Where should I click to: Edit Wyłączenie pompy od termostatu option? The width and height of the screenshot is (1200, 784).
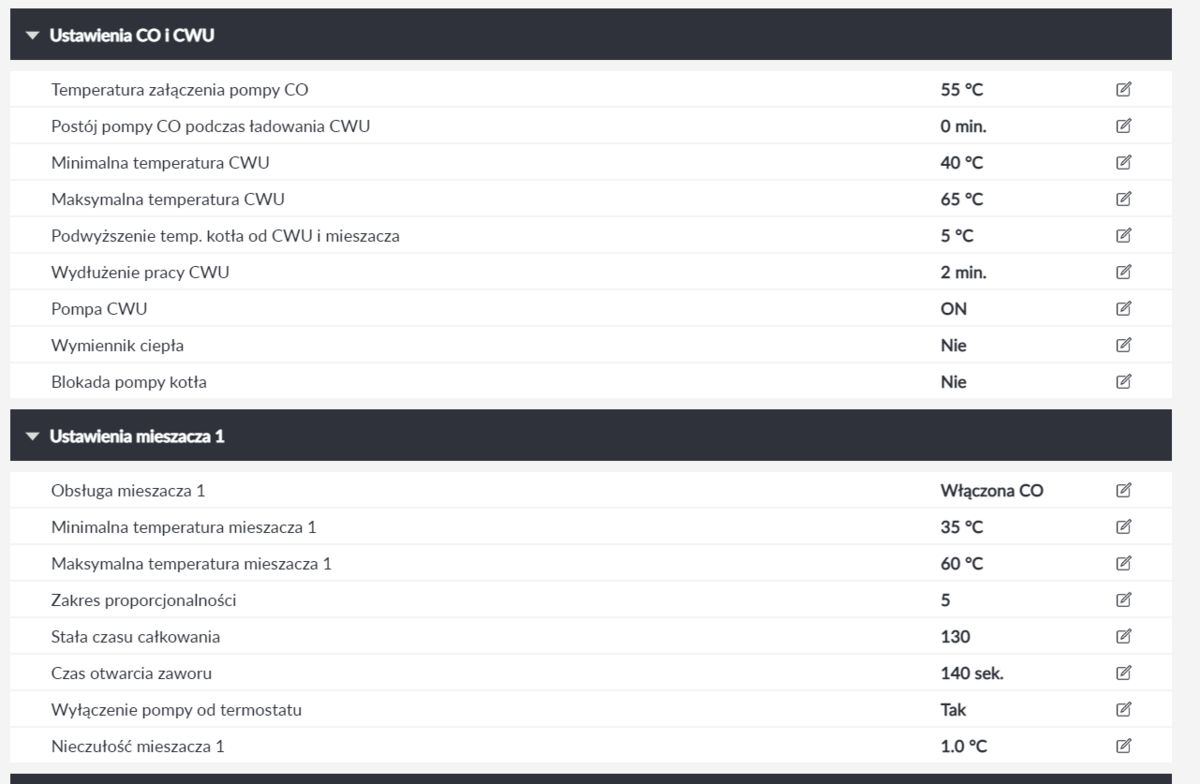coord(1123,710)
